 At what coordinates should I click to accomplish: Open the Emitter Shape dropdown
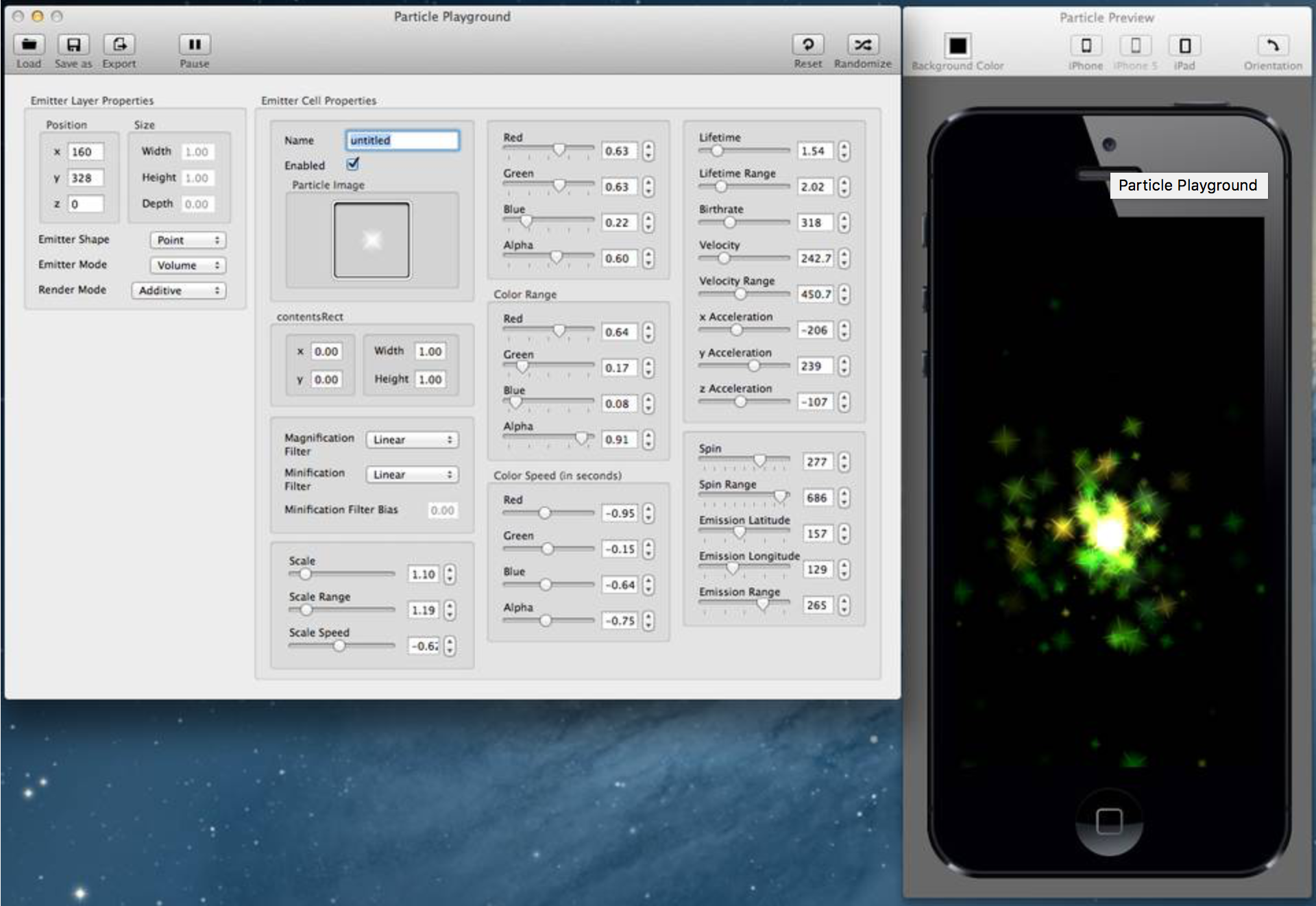188,240
